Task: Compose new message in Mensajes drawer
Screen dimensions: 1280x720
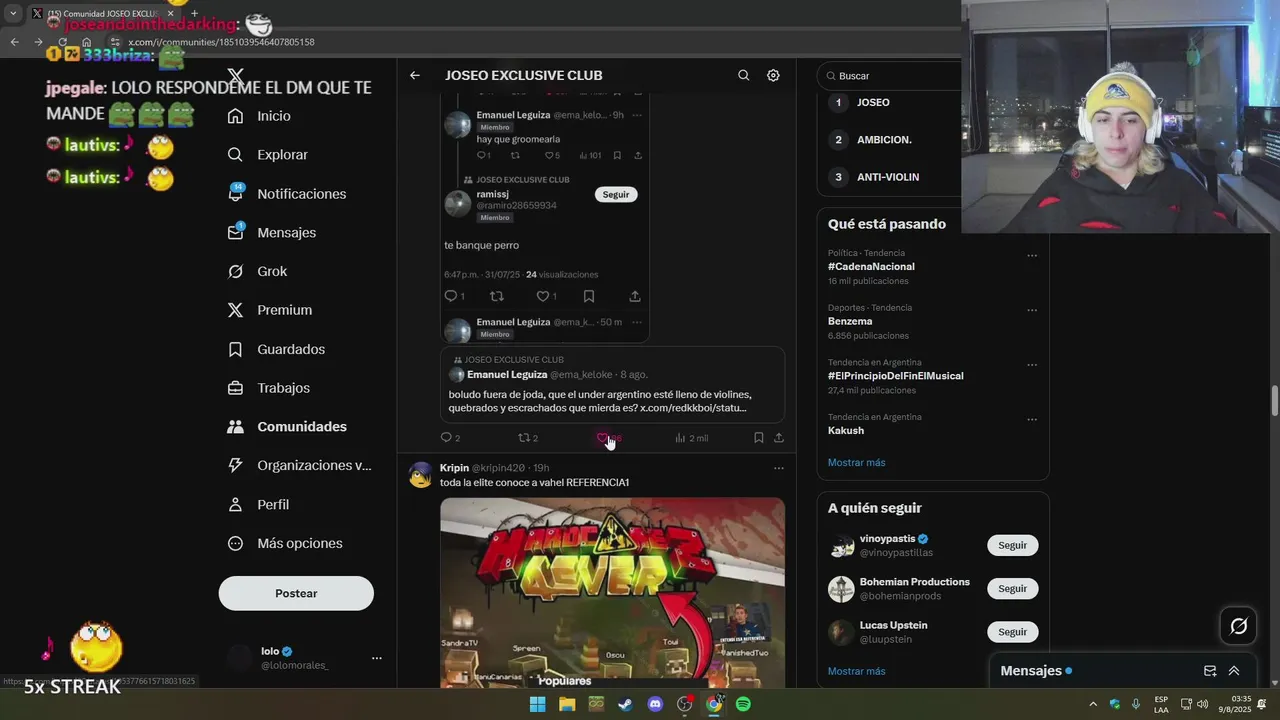Action: click(x=1210, y=671)
